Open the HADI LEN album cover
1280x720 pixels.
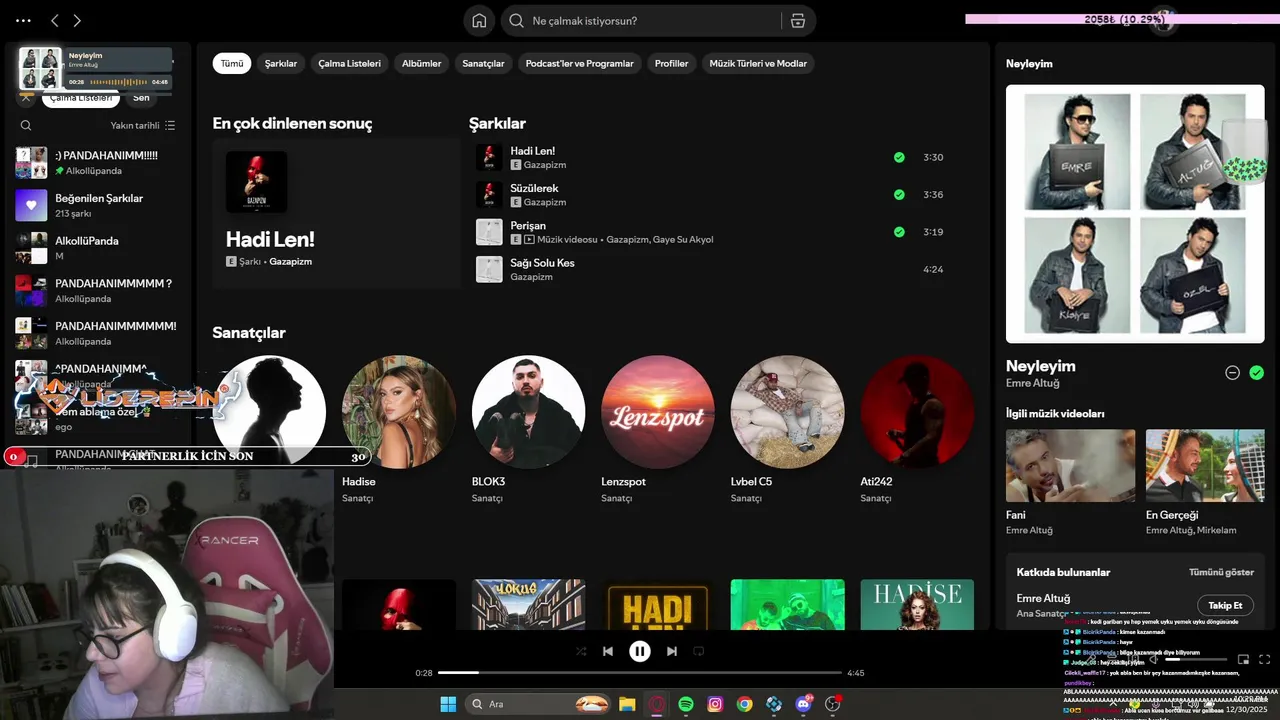pyautogui.click(x=658, y=605)
